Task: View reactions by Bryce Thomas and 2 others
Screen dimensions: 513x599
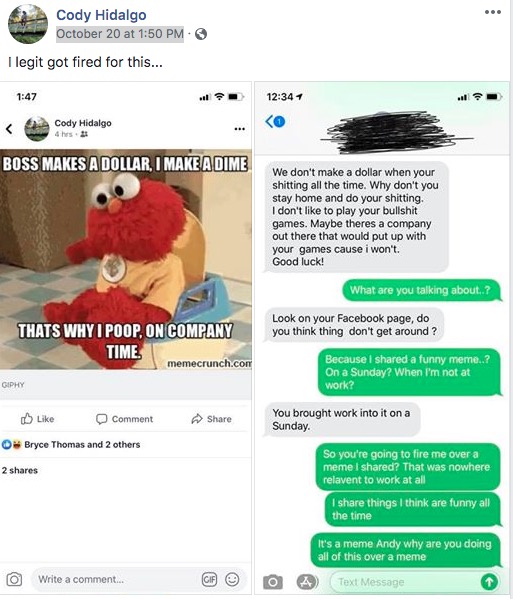Action: coord(71,444)
